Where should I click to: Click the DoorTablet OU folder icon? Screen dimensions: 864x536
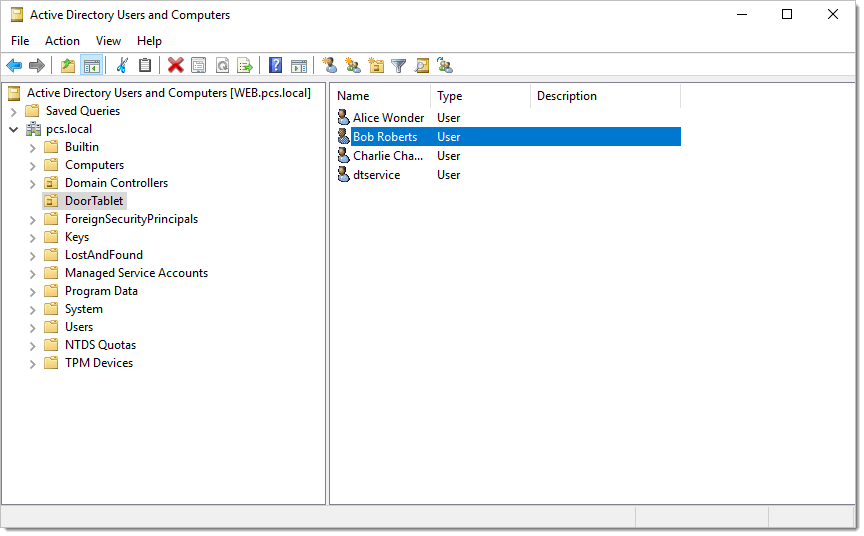tap(51, 201)
